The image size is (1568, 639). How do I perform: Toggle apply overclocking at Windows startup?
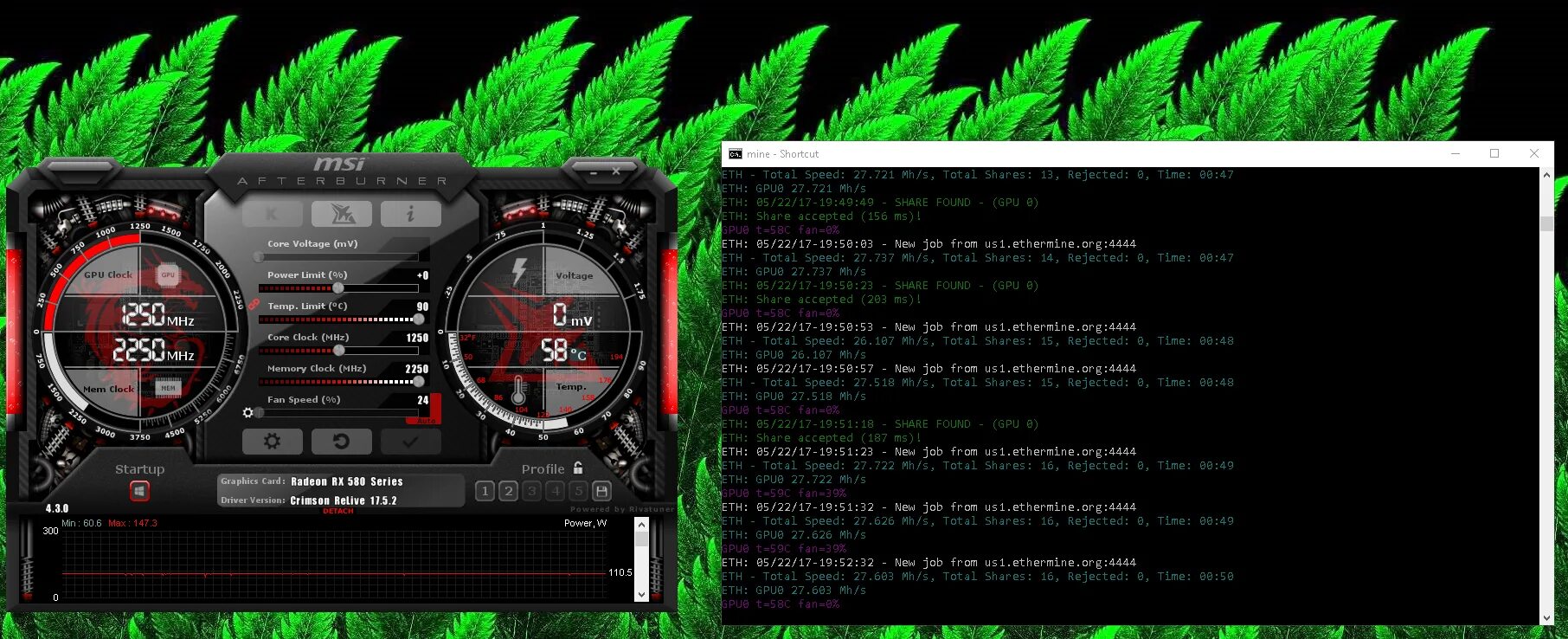(139, 492)
